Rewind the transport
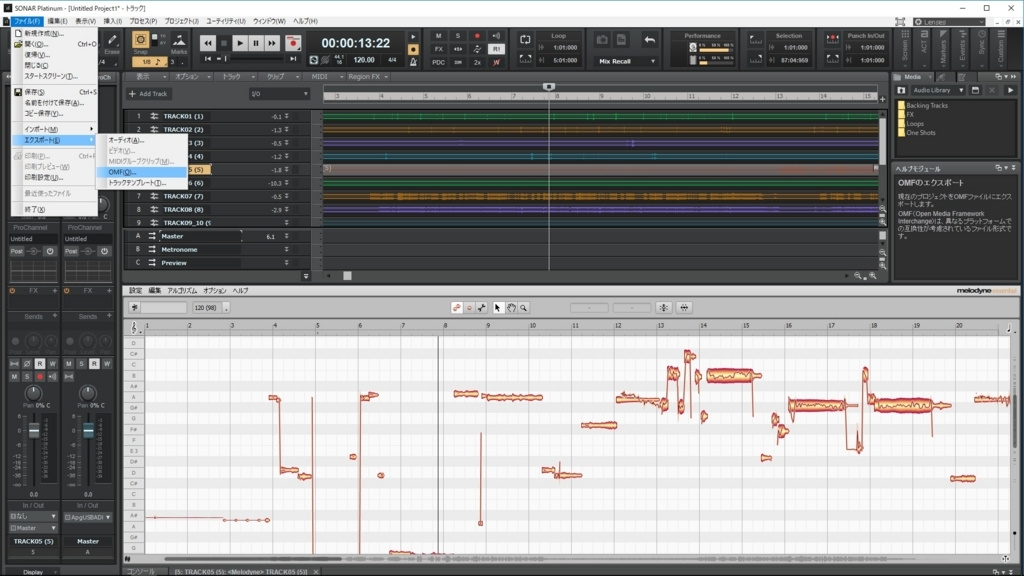The width and height of the screenshot is (1024, 576). click(208, 43)
